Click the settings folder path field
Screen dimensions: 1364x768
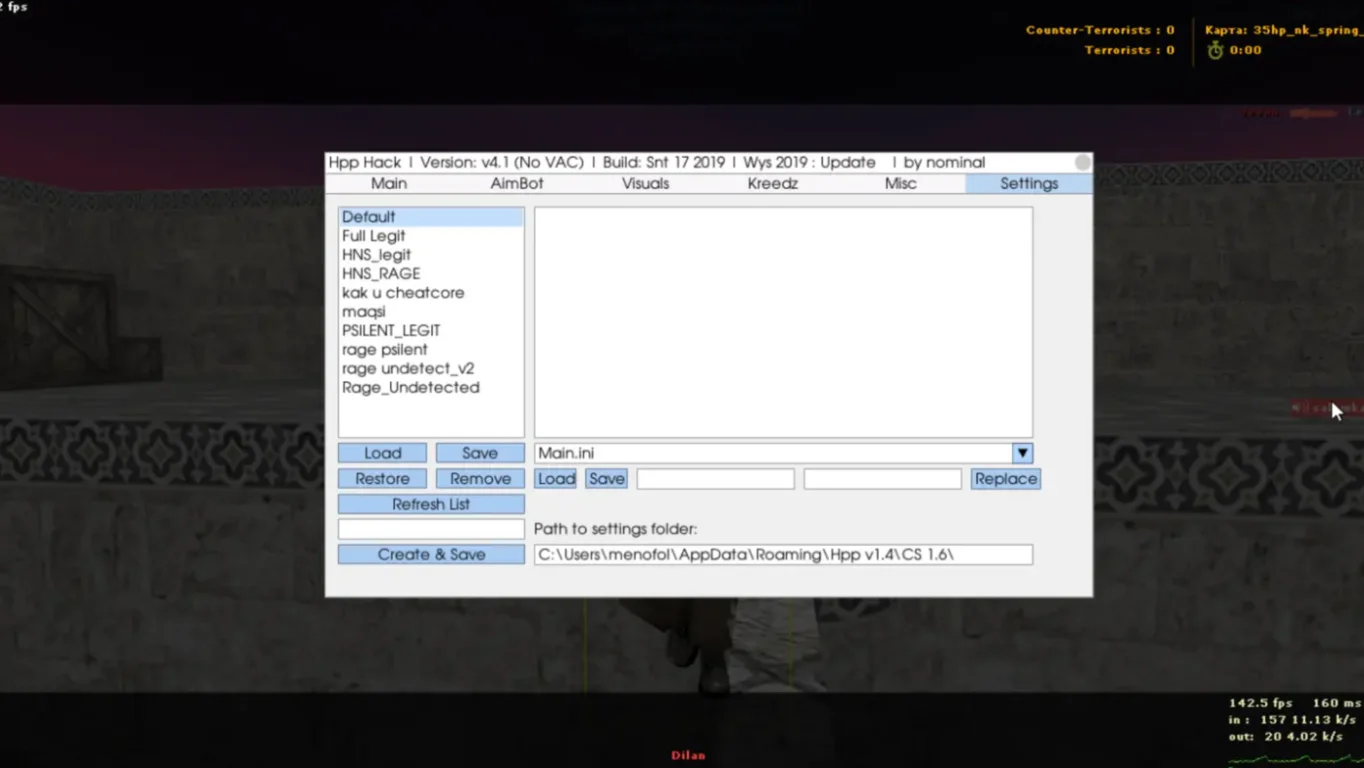[783, 555]
